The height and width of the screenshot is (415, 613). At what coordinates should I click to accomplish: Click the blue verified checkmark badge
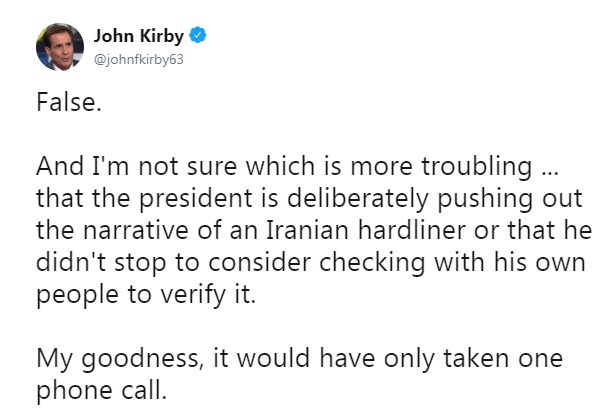[x=198, y=35]
